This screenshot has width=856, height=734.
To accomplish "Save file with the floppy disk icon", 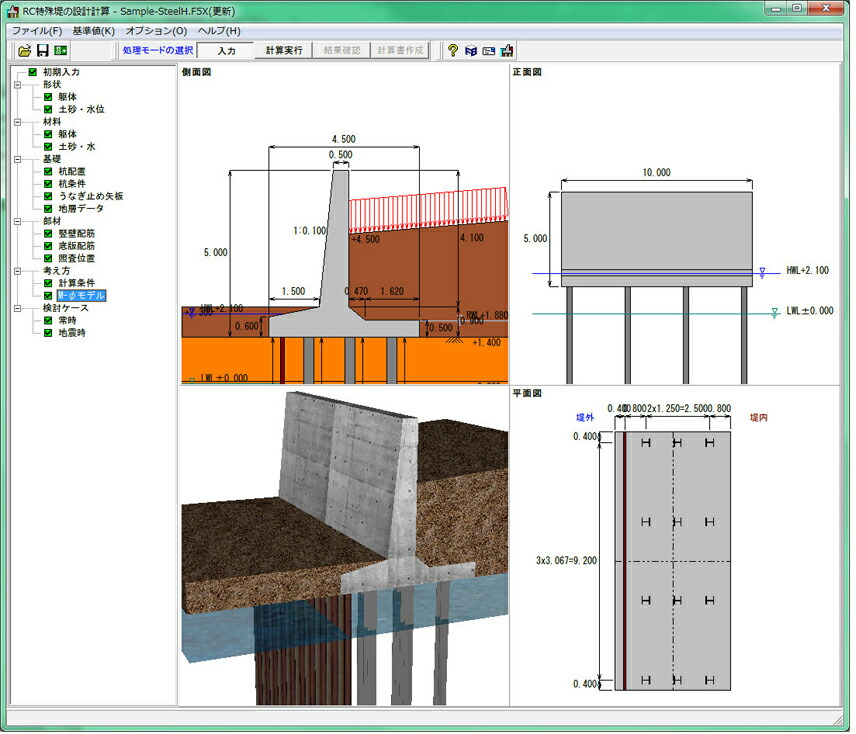I will (x=43, y=51).
